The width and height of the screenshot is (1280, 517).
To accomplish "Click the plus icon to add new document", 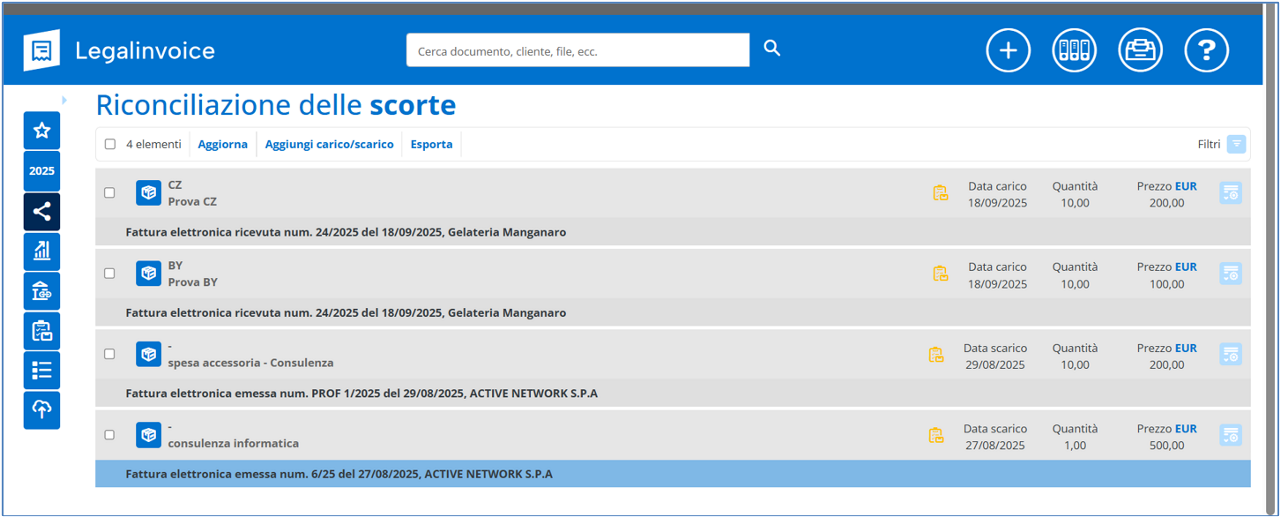I will pyautogui.click(x=1008, y=51).
